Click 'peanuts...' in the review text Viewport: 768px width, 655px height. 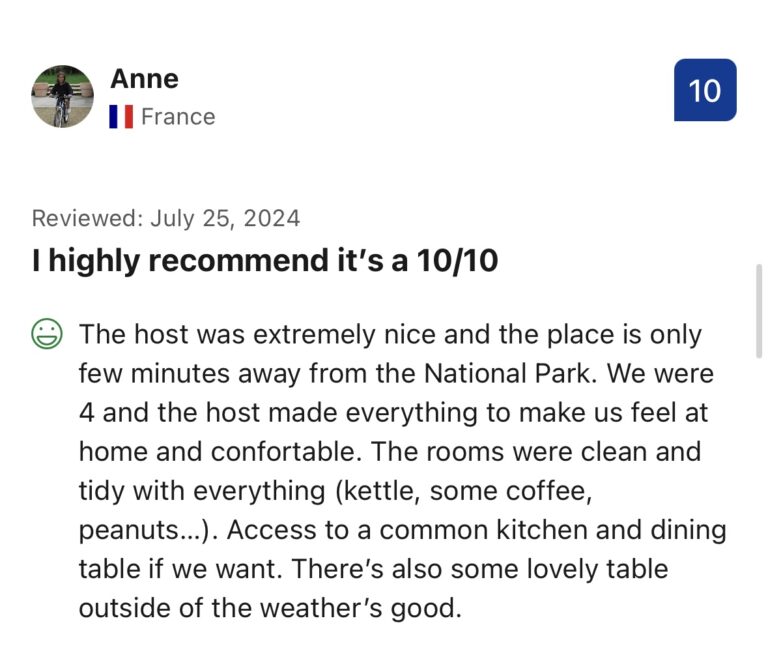point(151,529)
